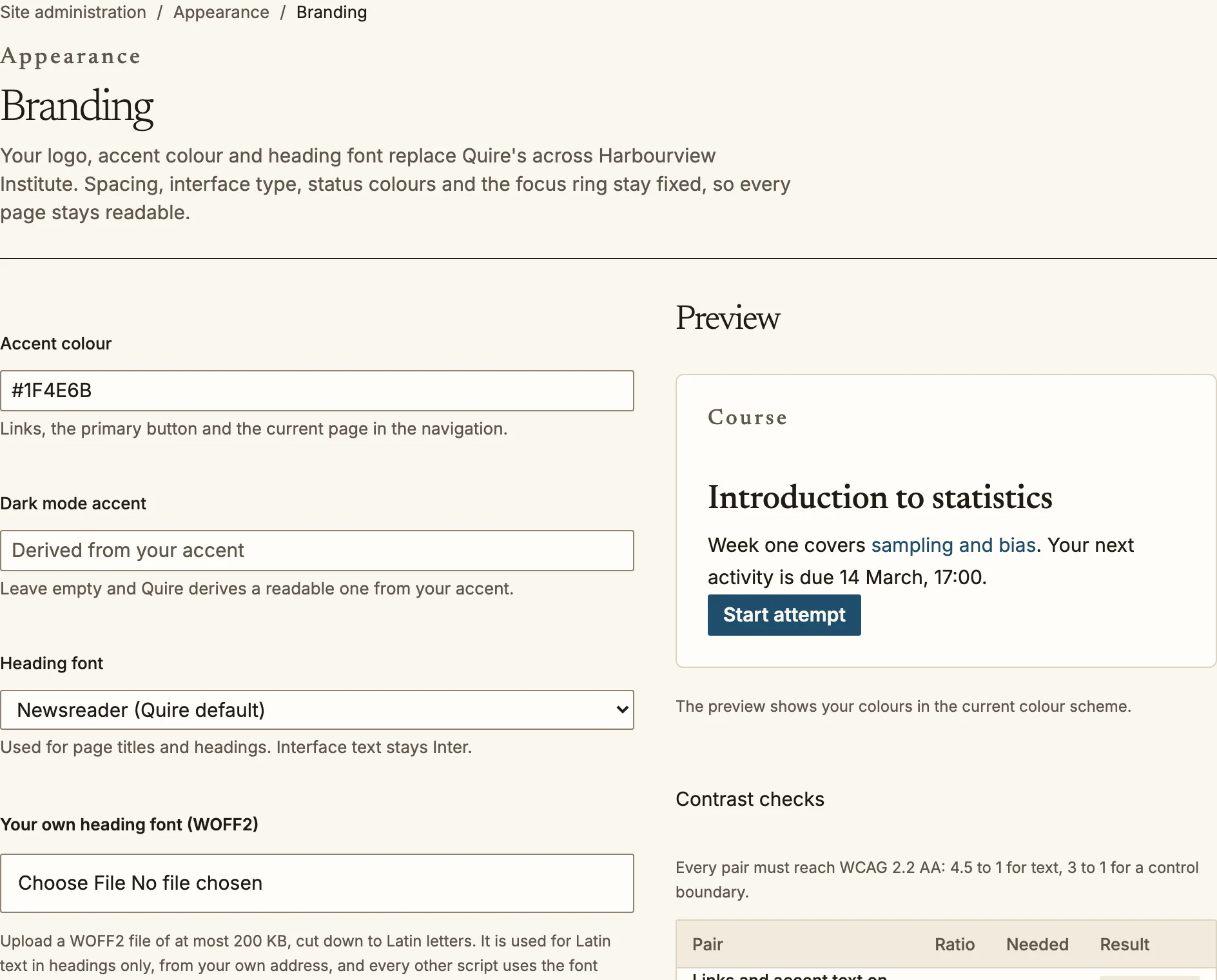The image size is (1217, 980).
Task: Click the Contrast checks heading
Action: tap(750, 799)
